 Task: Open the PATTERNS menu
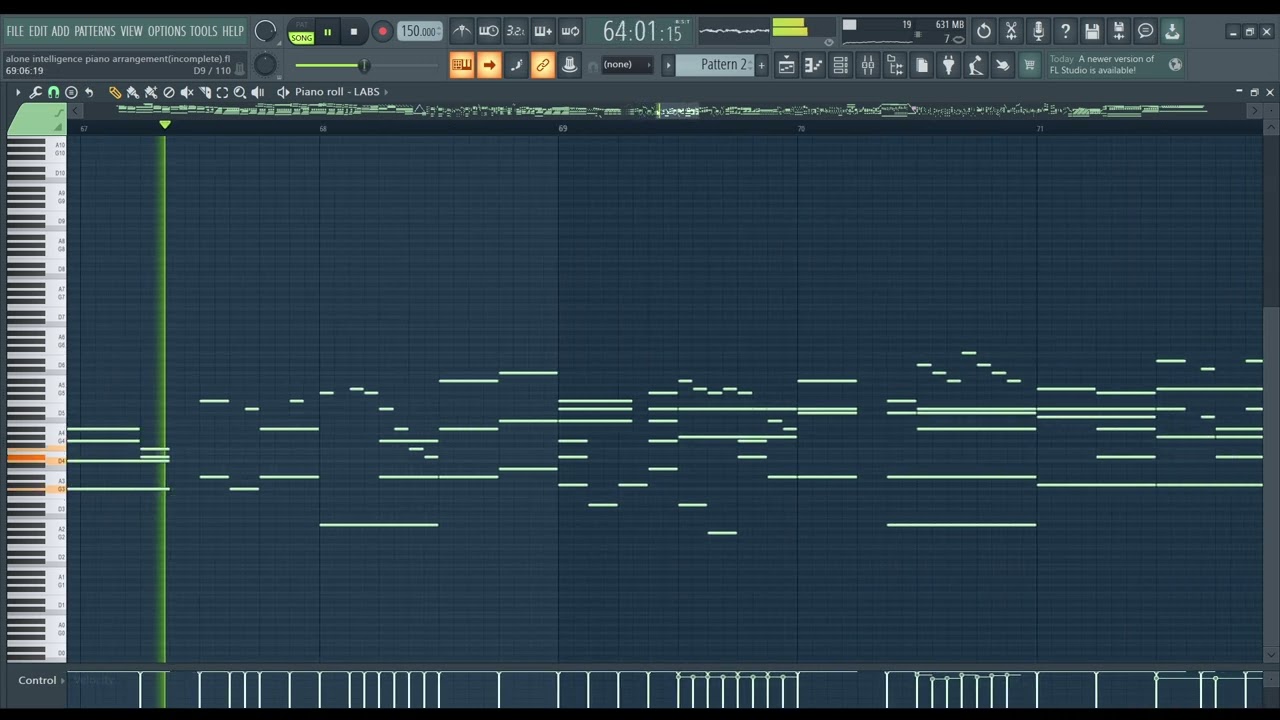coord(95,31)
